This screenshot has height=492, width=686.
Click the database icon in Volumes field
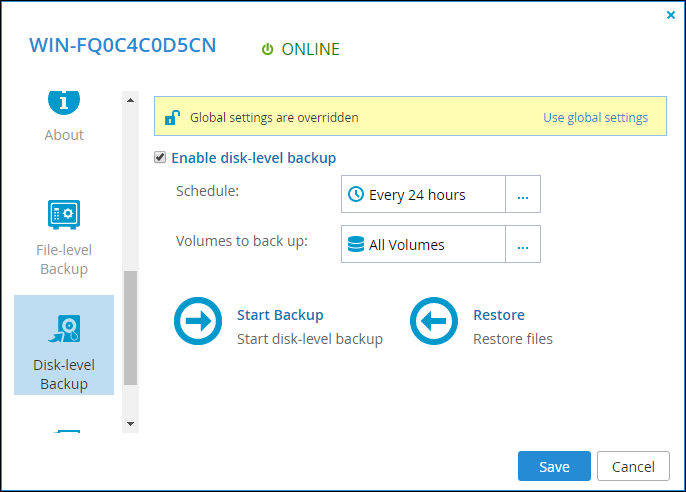click(x=356, y=244)
